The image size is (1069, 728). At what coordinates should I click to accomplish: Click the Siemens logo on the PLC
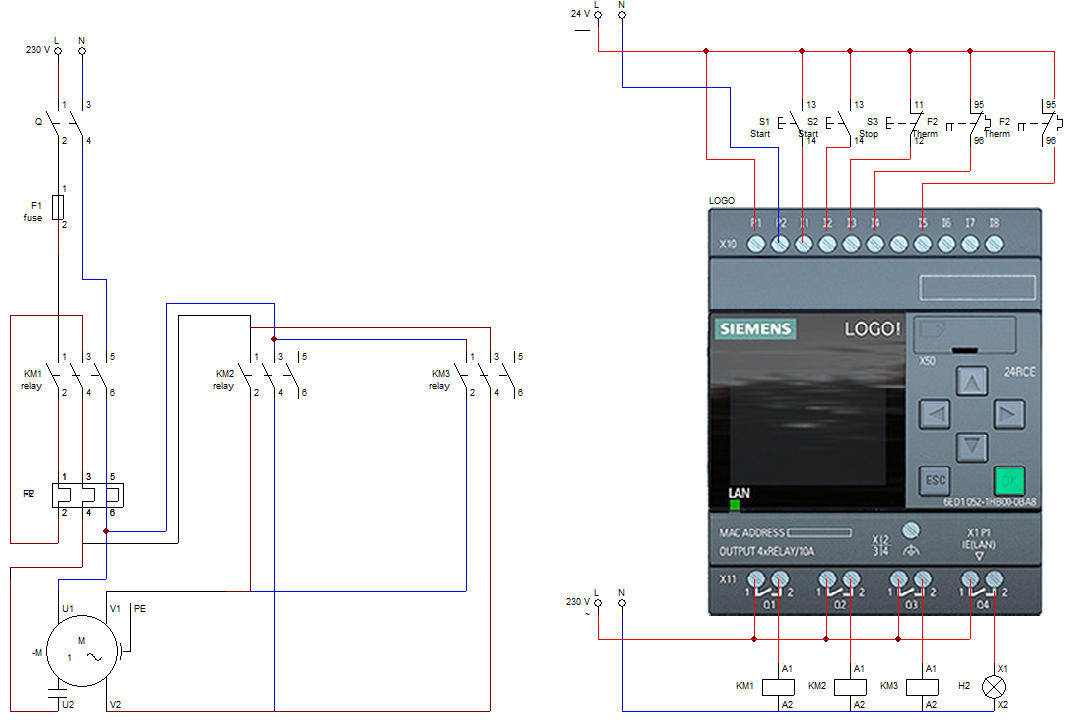756,329
